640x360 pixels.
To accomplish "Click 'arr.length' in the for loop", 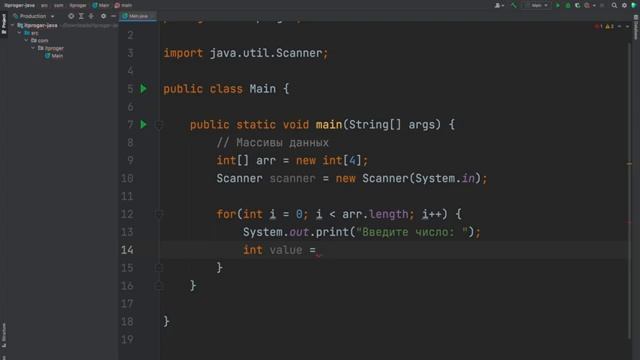I will 375,214.
